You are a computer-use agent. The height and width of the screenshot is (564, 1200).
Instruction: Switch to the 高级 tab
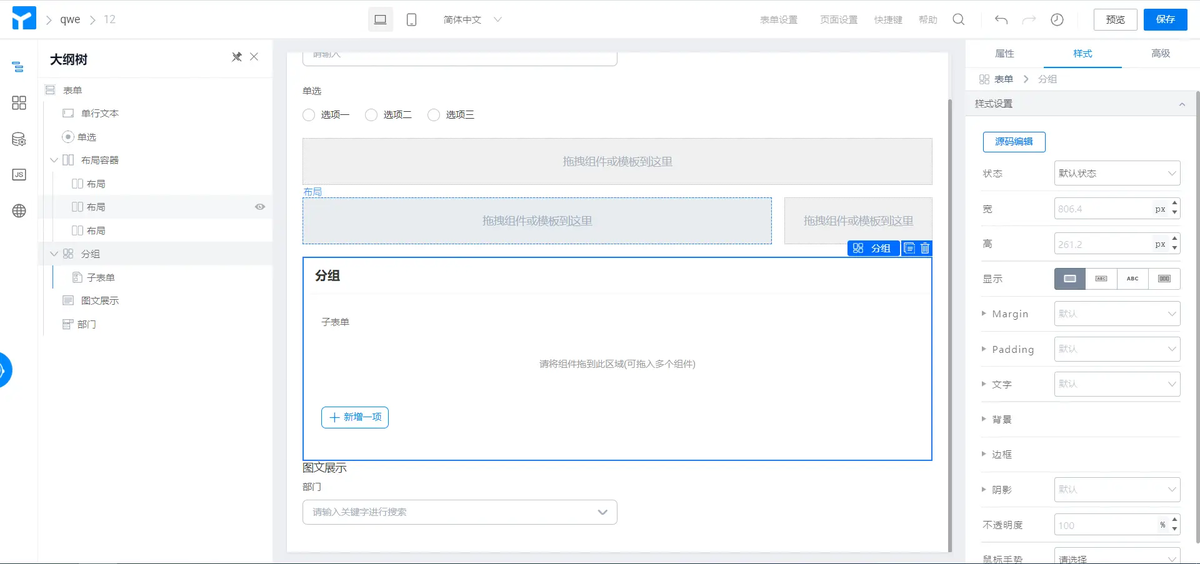[1160, 53]
